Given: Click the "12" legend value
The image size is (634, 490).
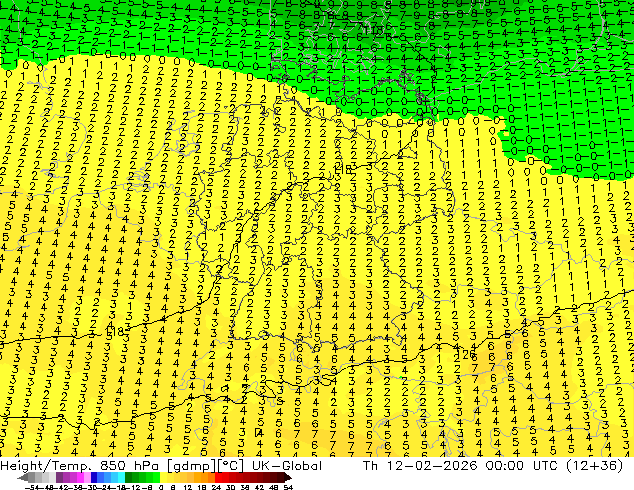Looking at the screenshot, I should [188, 487].
